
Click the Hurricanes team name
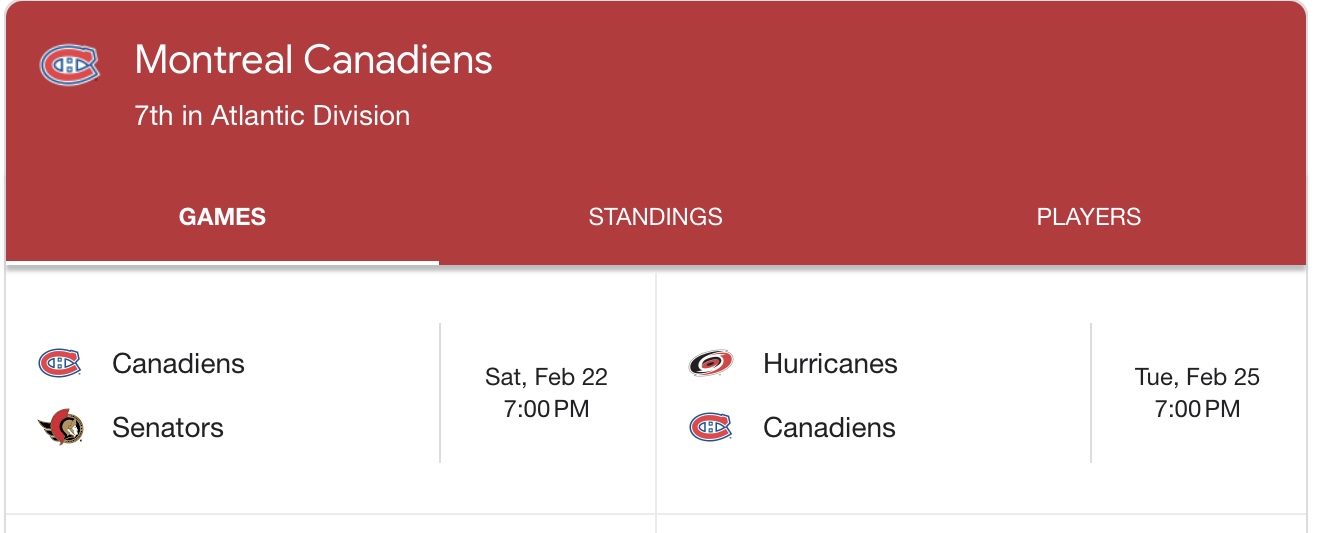[x=830, y=363]
